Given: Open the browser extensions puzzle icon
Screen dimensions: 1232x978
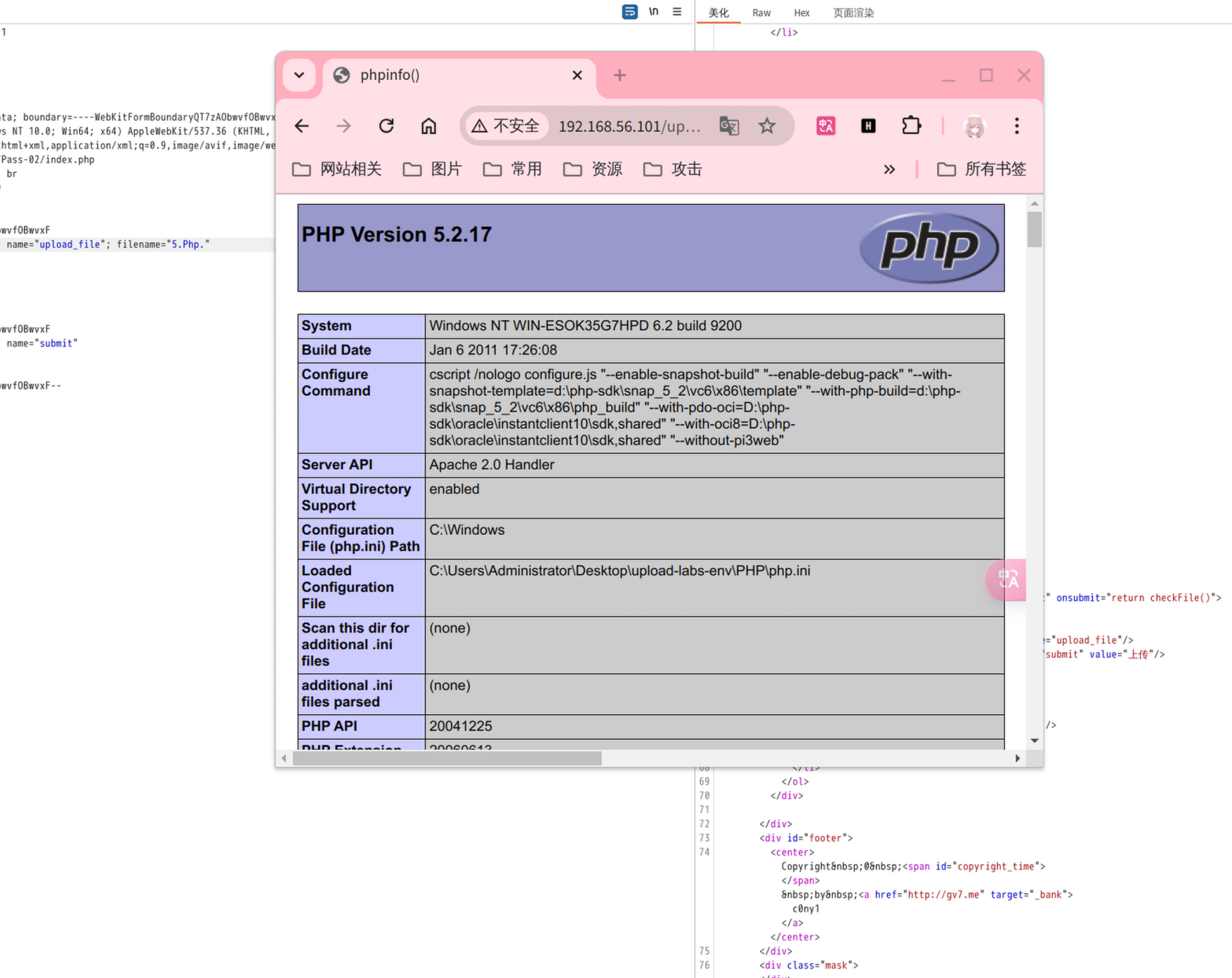Looking at the screenshot, I should (911, 126).
